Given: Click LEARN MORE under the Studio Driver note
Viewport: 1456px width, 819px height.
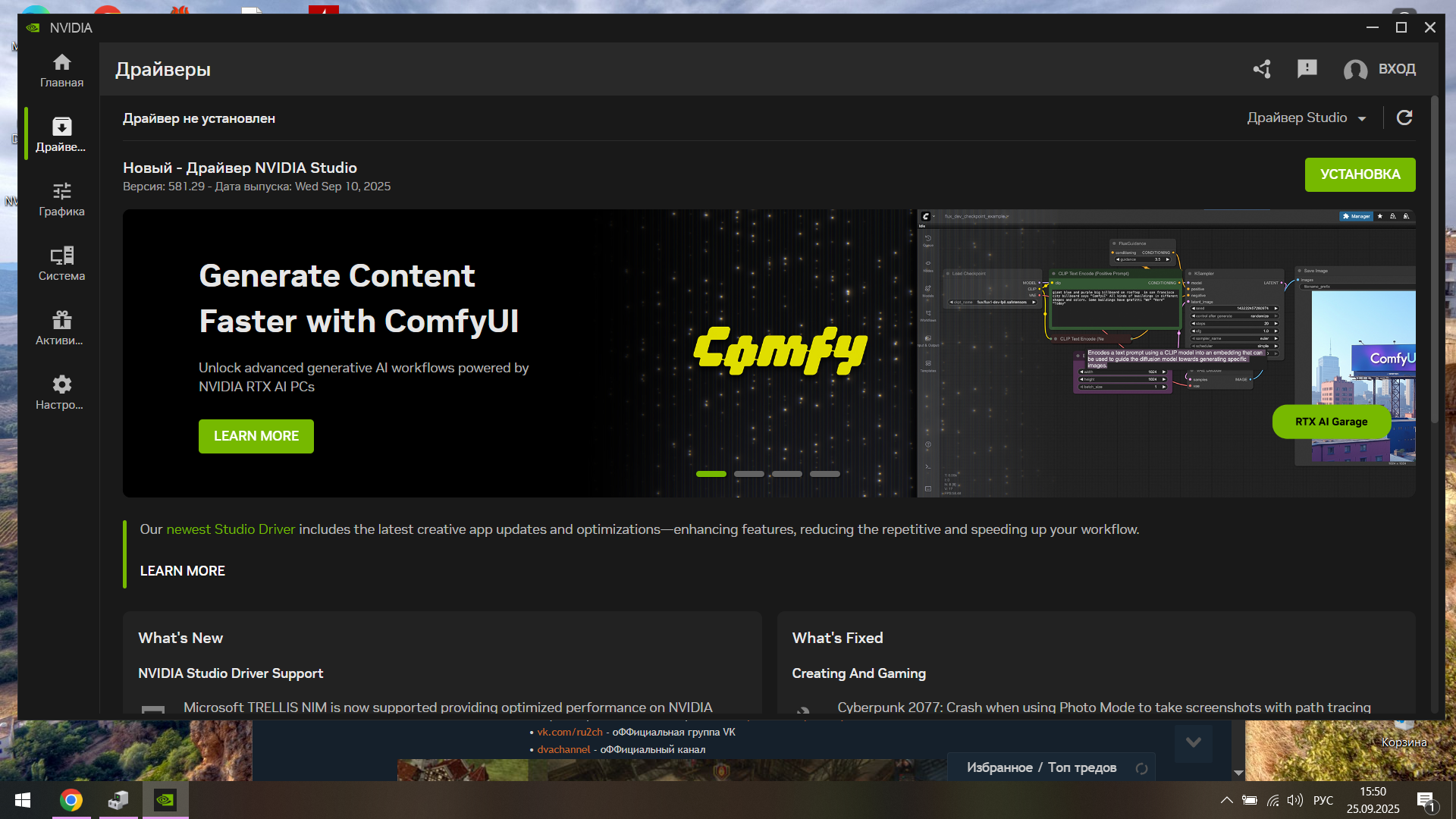Looking at the screenshot, I should (182, 571).
